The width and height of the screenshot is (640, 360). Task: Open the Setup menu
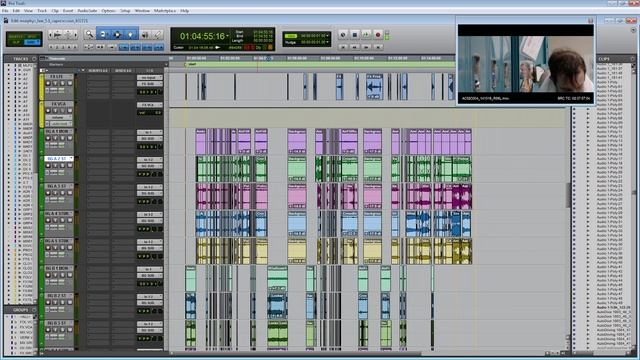125,11
